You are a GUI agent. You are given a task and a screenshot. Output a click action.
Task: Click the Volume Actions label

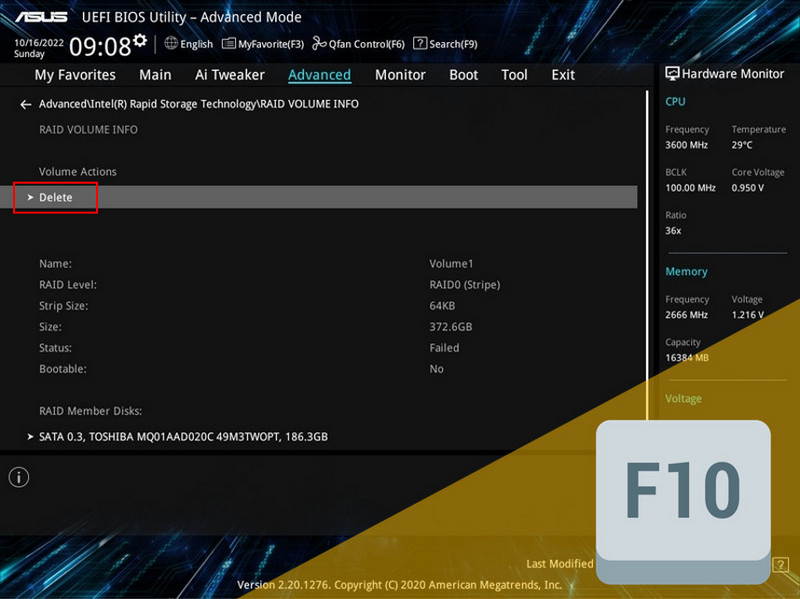[78, 172]
